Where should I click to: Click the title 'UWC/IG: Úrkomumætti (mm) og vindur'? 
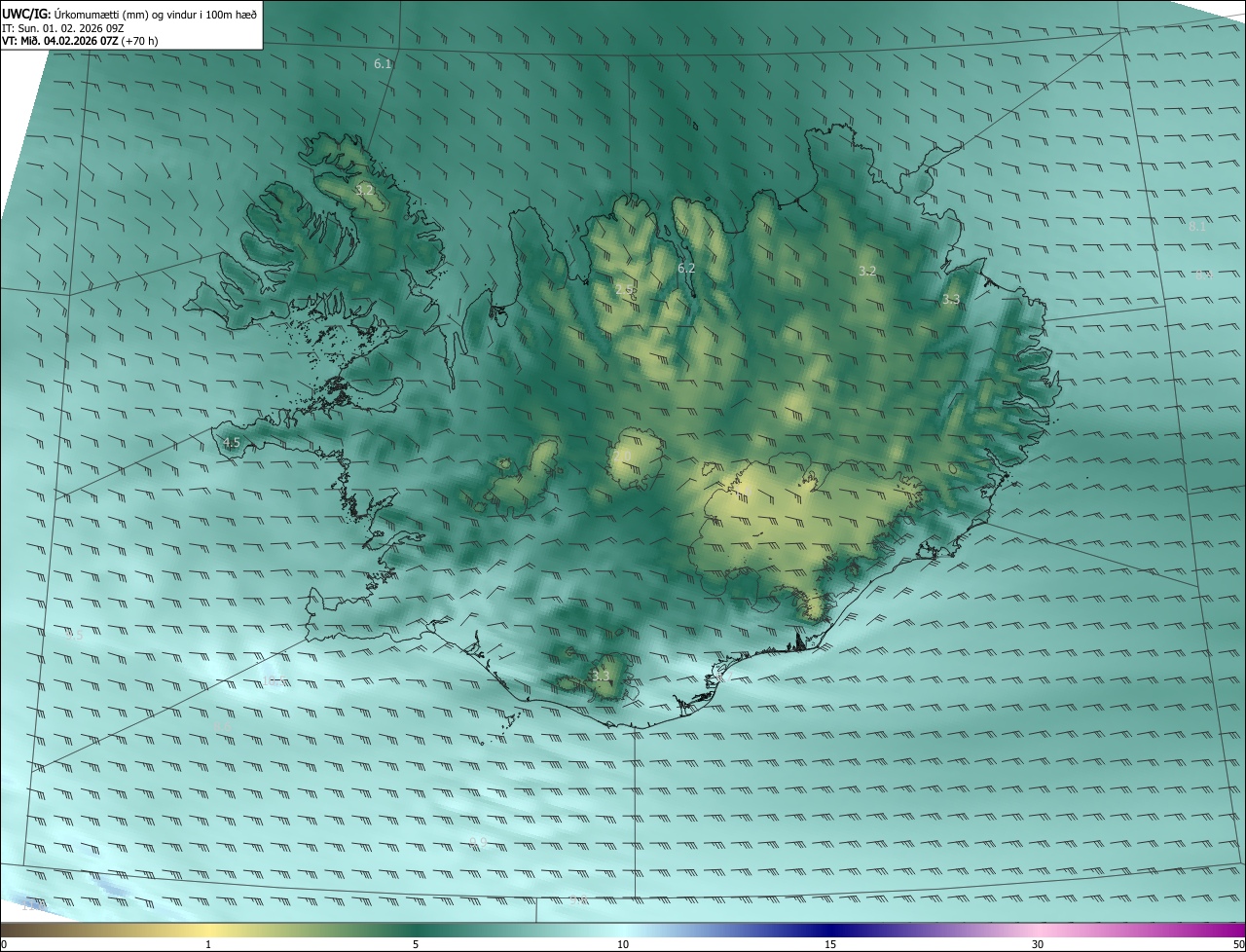tap(129, 14)
